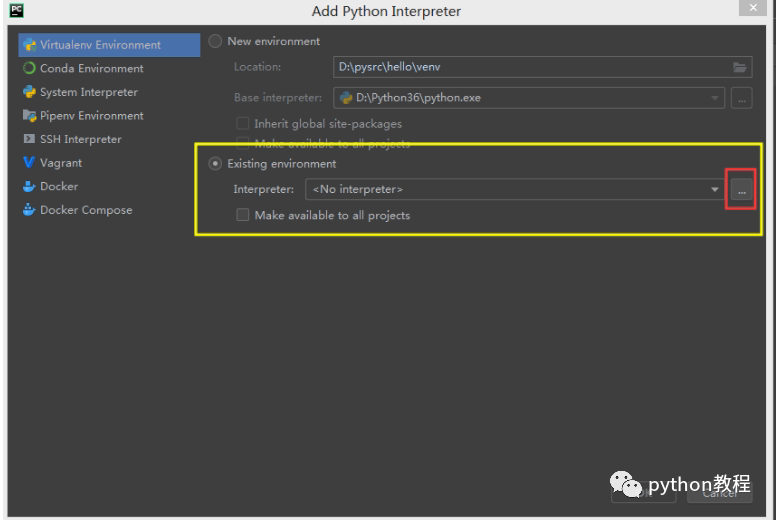Click the PyCharm logo in title bar
This screenshot has width=776, height=520.
click(x=16, y=10)
